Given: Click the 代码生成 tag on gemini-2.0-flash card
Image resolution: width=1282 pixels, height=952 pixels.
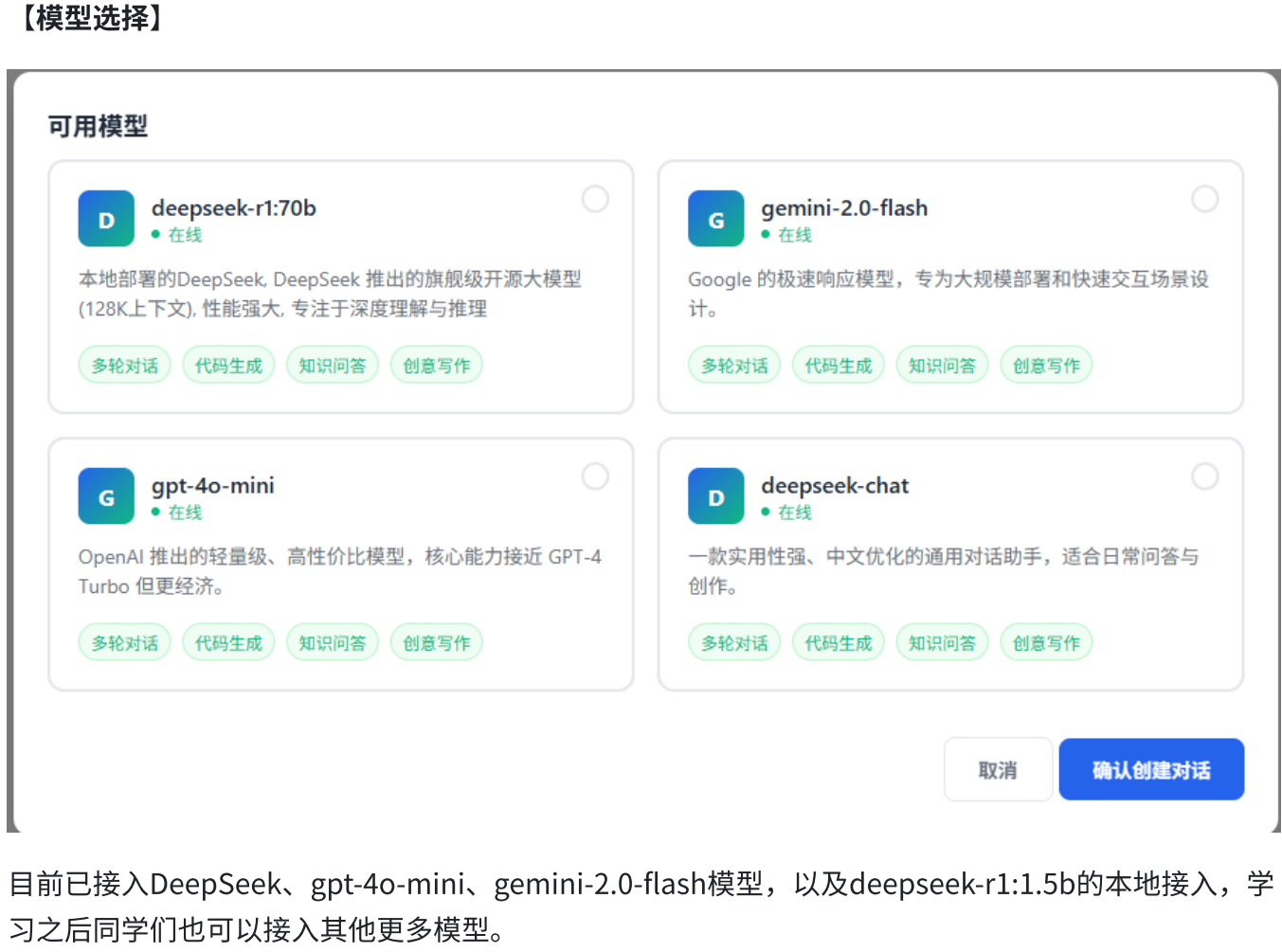Looking at the screenshot, I should click(x=839, y=366).
